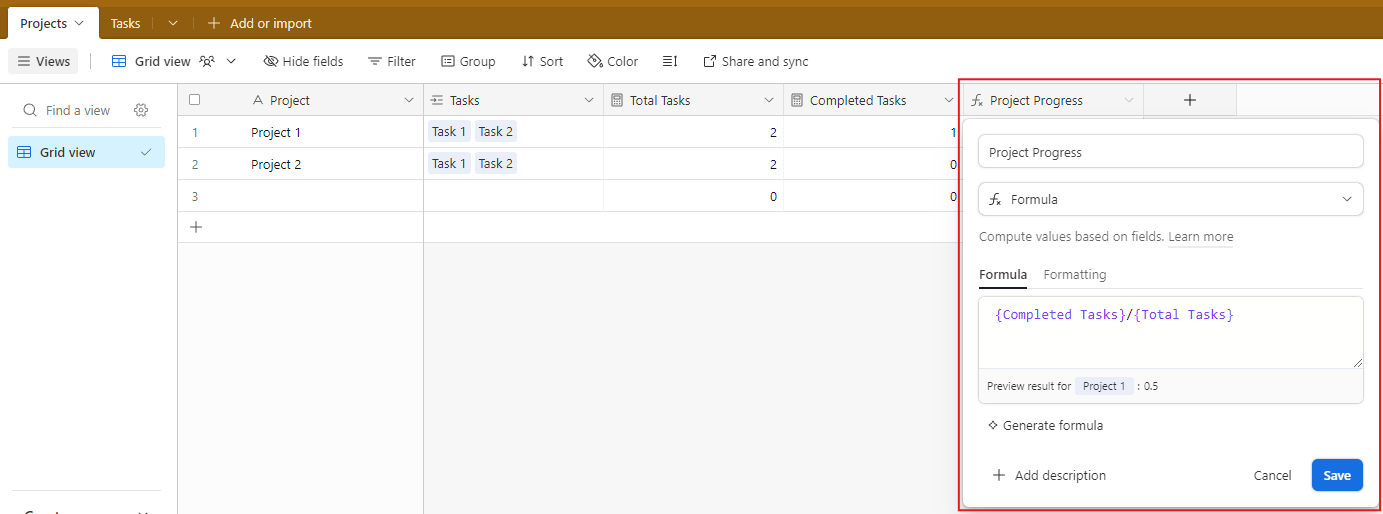The height and width of the screenshot is (514, 1383).
Task: Open the Tasks column dropdown arrow
Action: click(589, 101)
